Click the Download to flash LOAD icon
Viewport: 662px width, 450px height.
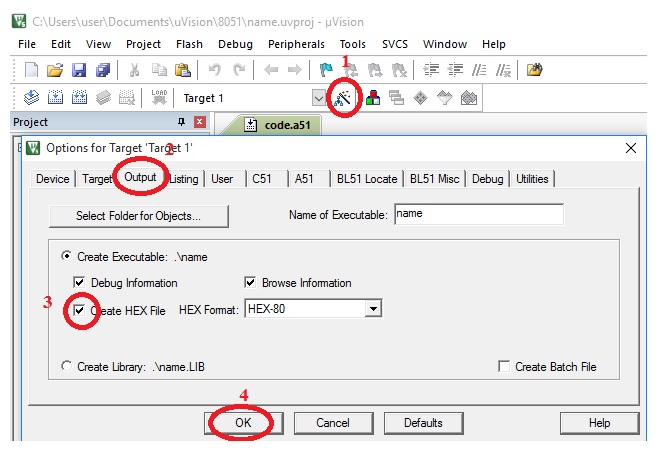tap(157, 98)
